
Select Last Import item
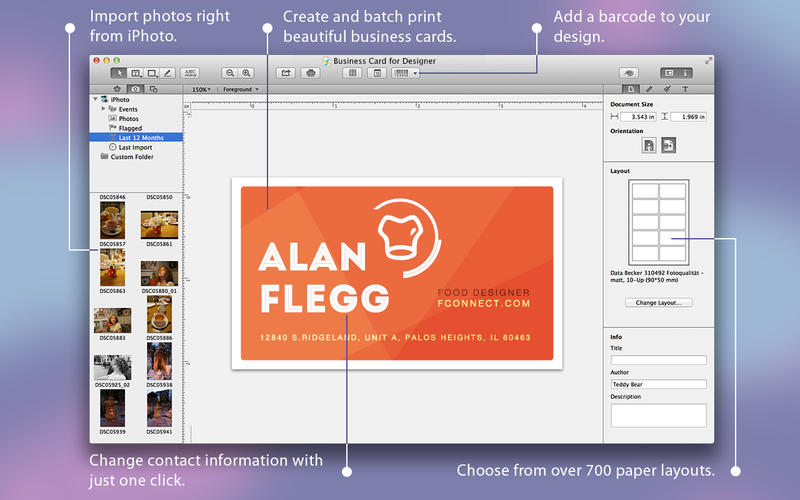135,147
